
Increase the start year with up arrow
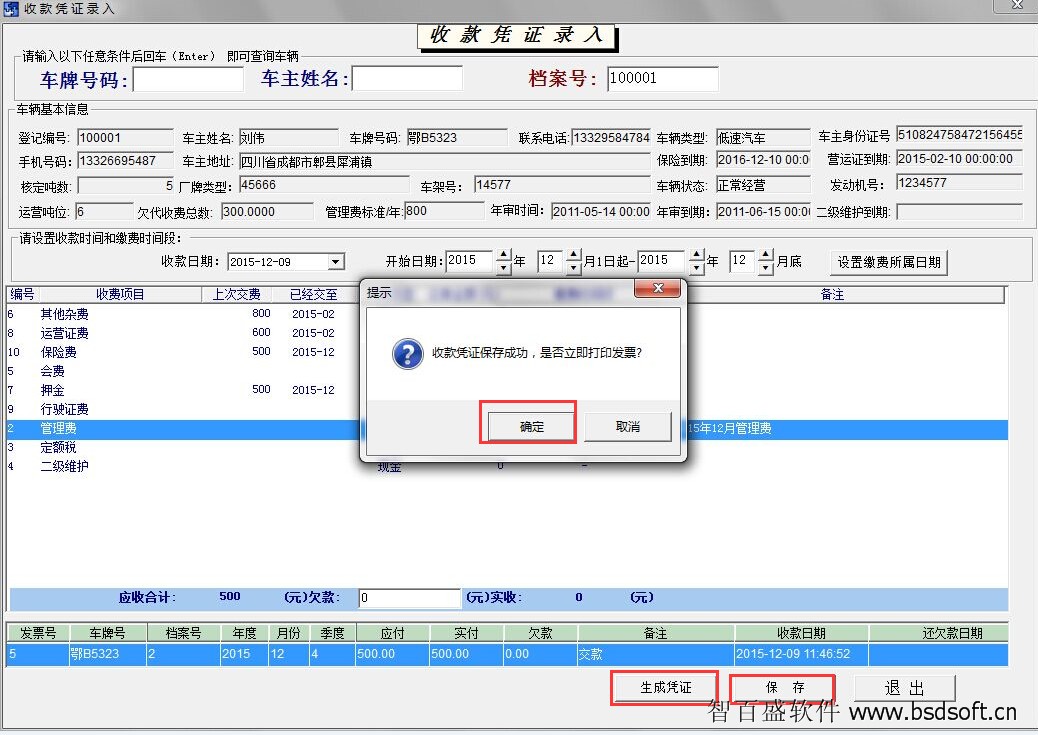[x=503, y=256]
